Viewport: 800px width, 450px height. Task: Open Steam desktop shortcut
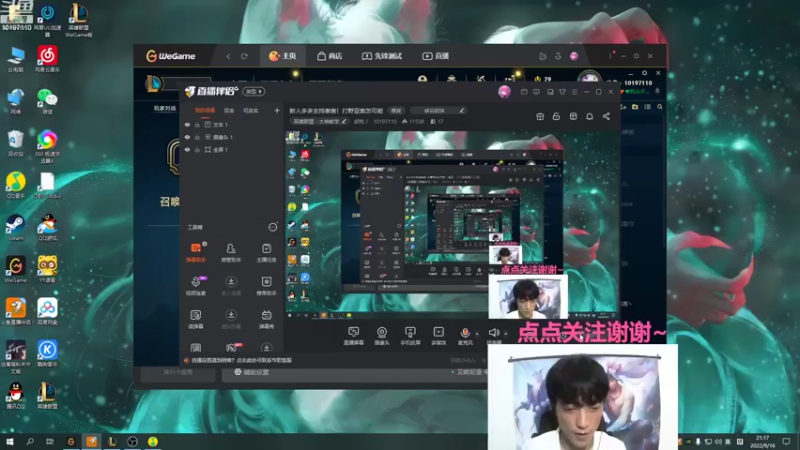click(x=16, y=227)
